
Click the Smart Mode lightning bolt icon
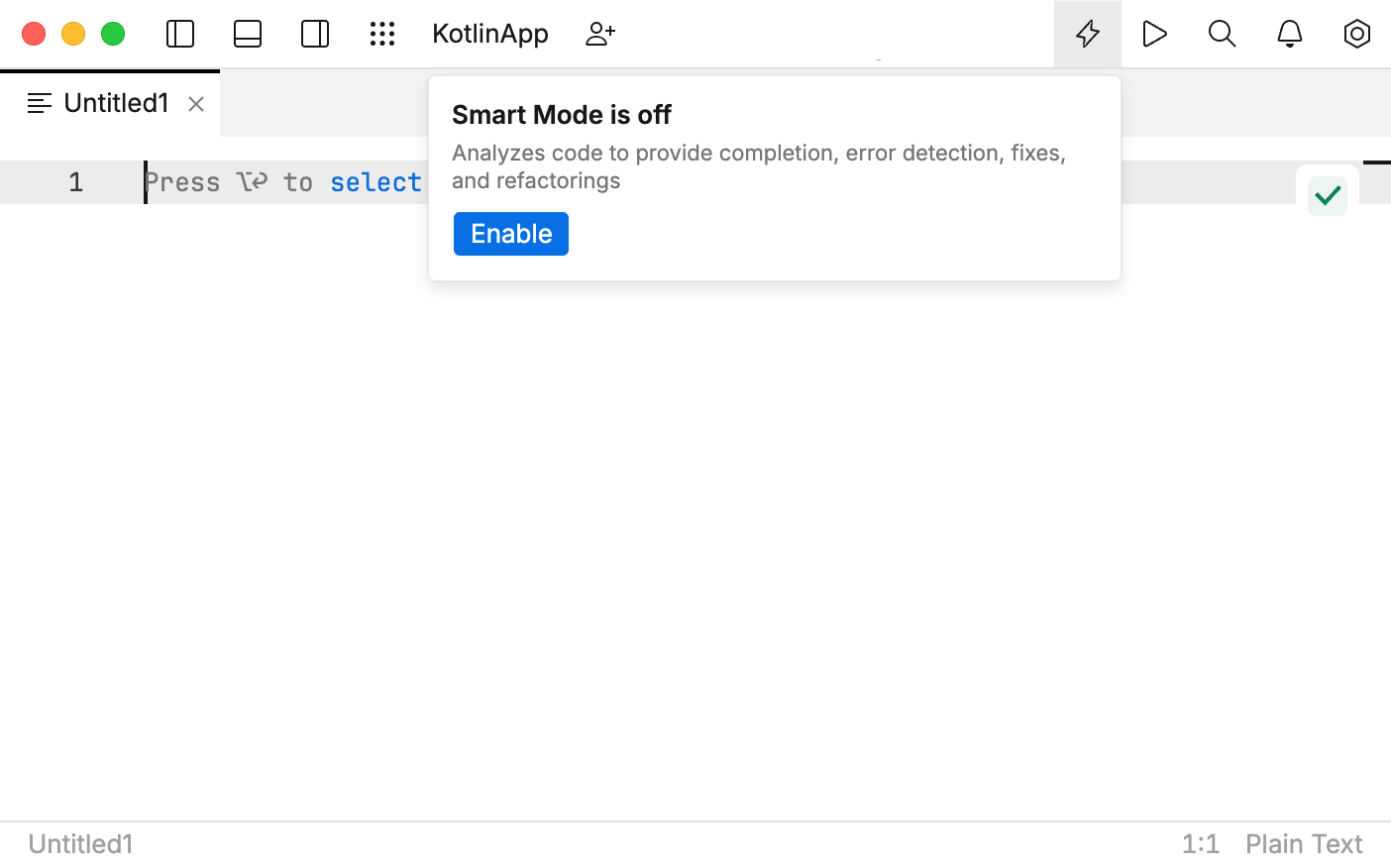click(1088, 34)
